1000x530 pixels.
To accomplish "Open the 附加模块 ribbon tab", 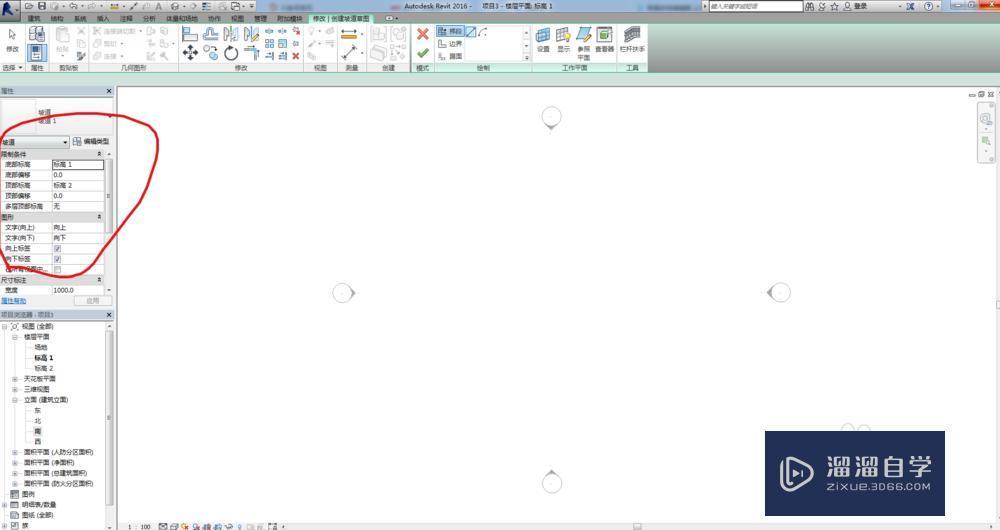I will (290, 19).
